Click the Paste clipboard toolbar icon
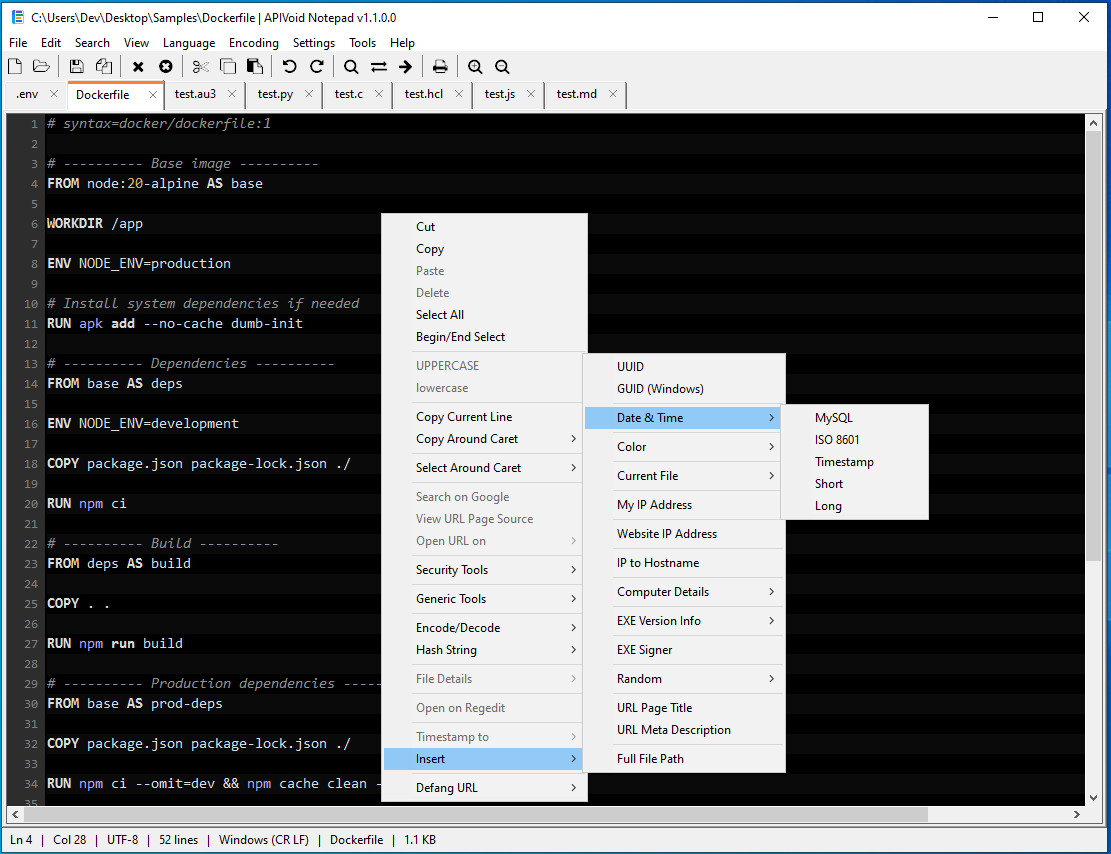 pos(254,67)
